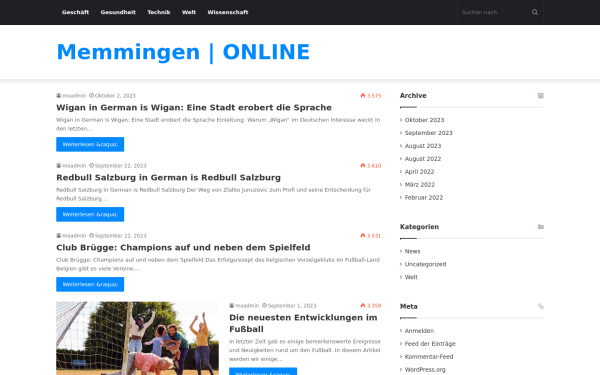Click the moadmin author link on Wigan post

74,96
